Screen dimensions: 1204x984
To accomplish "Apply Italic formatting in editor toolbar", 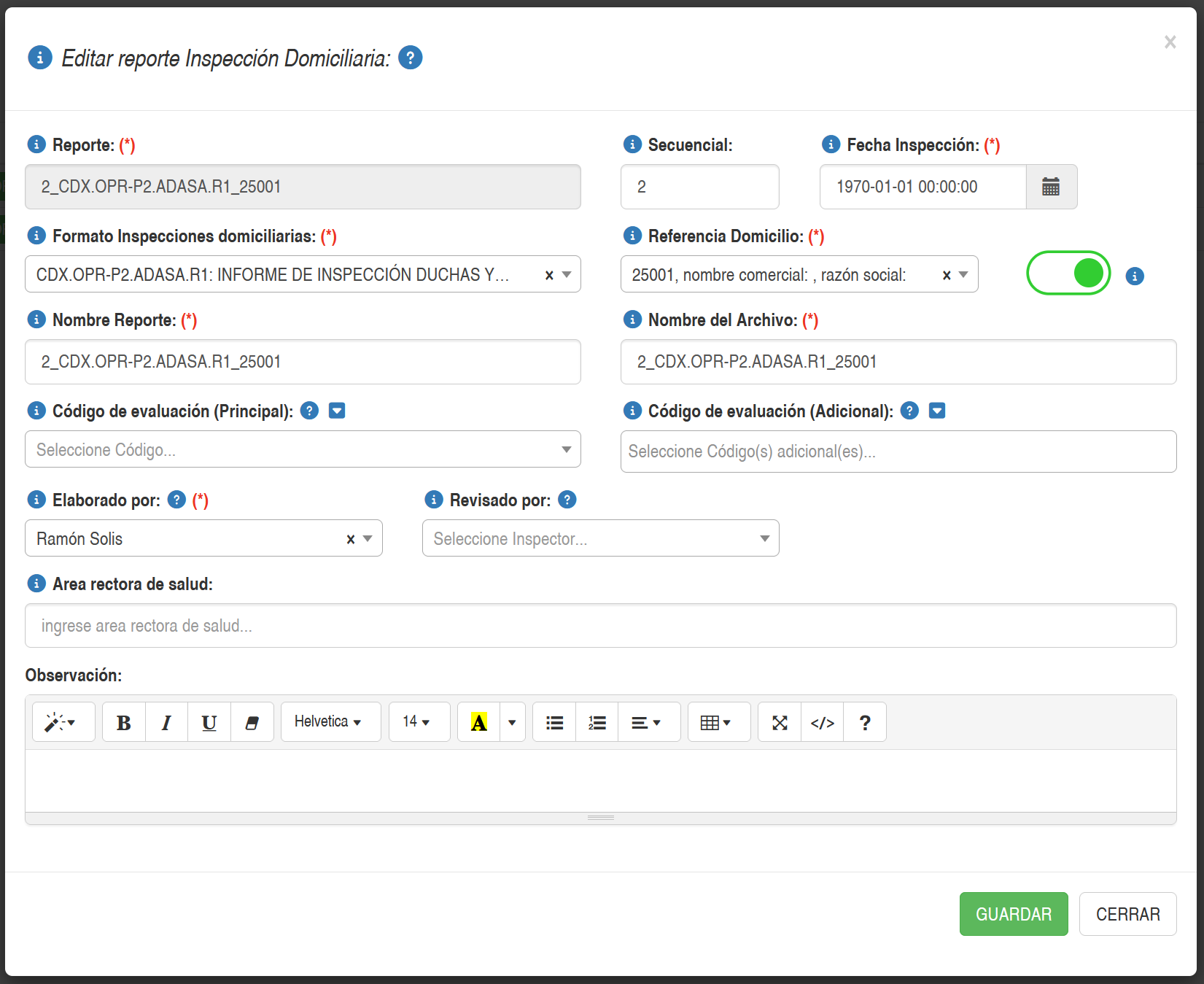I will tap(166, 722).
